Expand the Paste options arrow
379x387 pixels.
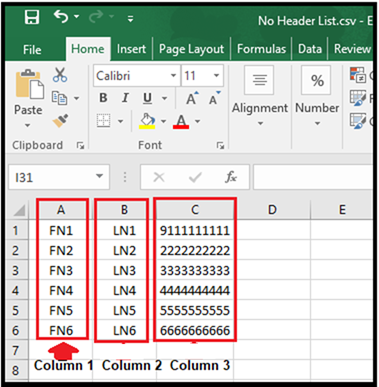[28, 126]
